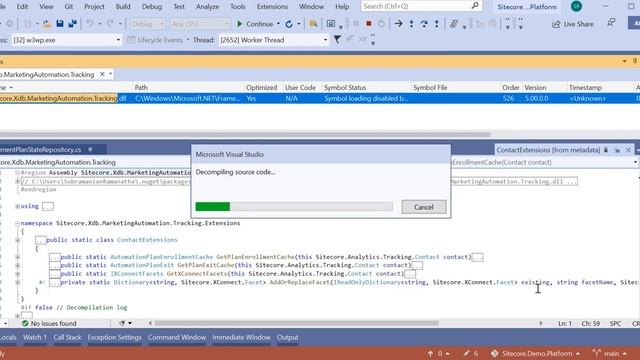Switch to the Watch 1 tab
Screen dimensions: 640x360
pyautogui.click(x=35, y=338)
